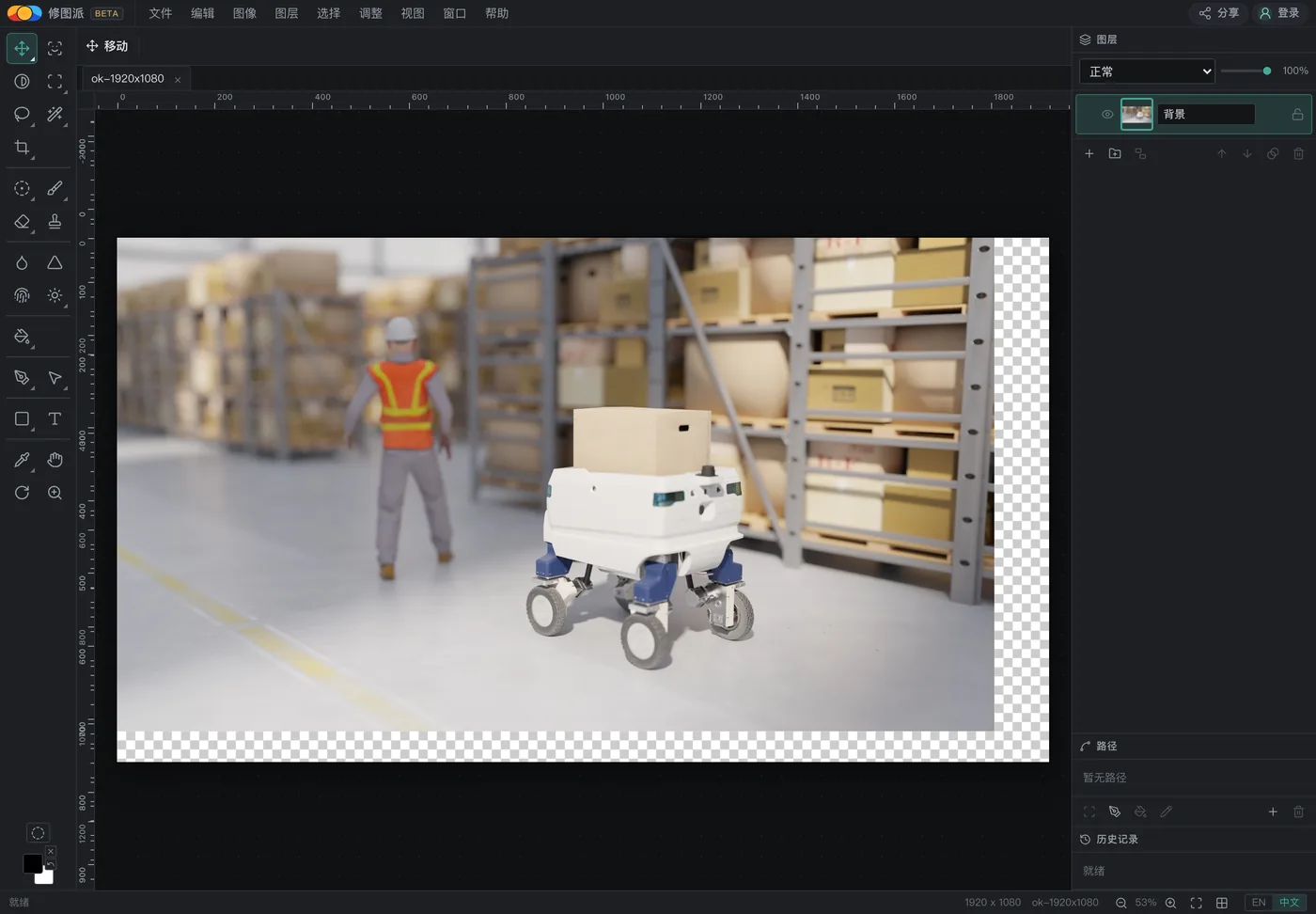The height and width of the screenshot is (914, 1316).
Task: Select the Move tool
Action: click(x=22, y=48)
